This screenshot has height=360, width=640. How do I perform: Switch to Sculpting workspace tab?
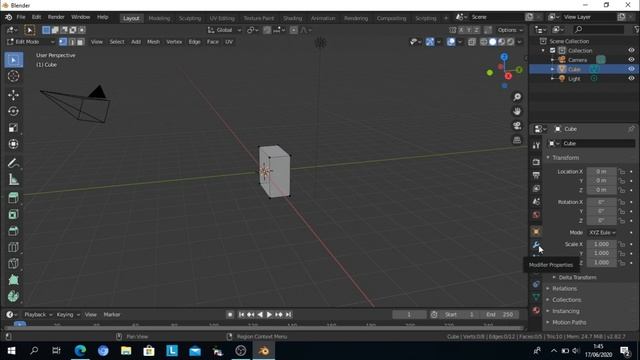click(190, 18)
